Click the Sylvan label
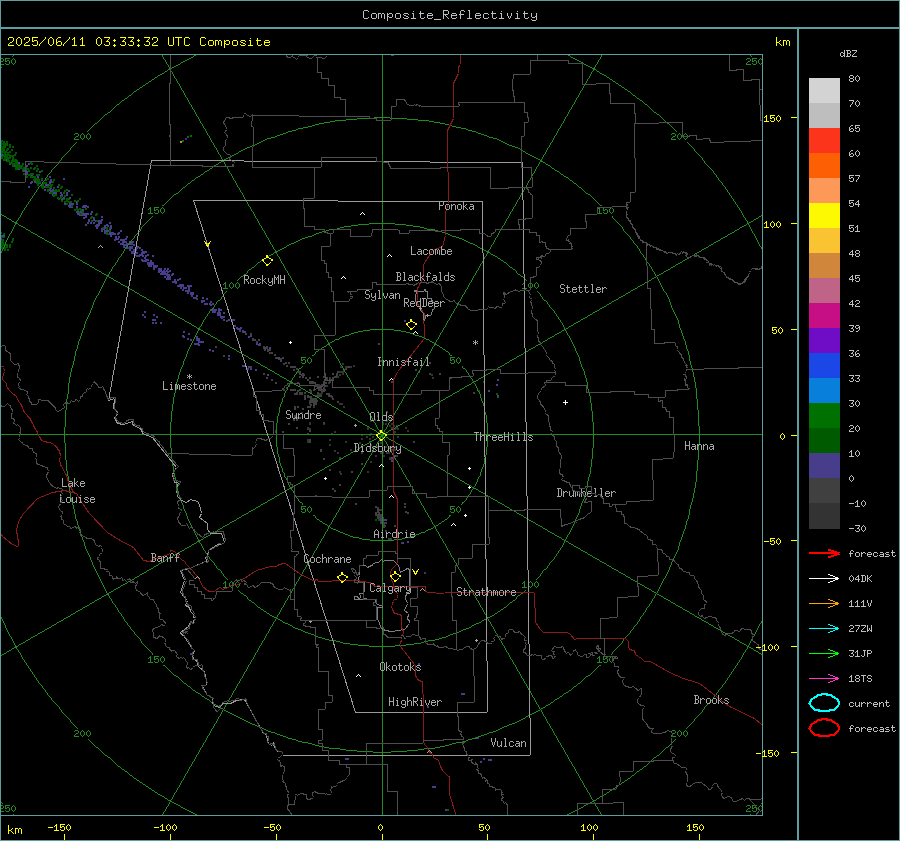The width and height of the screenshot is (900, 841). [x=382, y=296]
